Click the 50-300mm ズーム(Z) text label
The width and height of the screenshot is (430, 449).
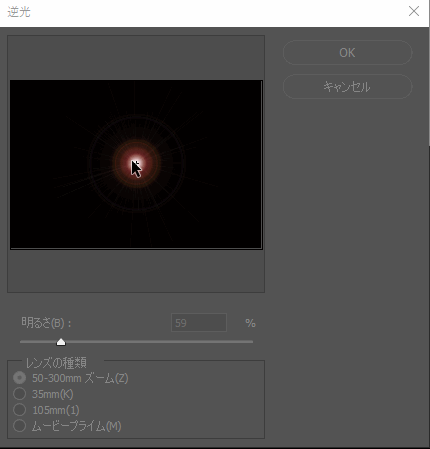(x=80, y=378)
